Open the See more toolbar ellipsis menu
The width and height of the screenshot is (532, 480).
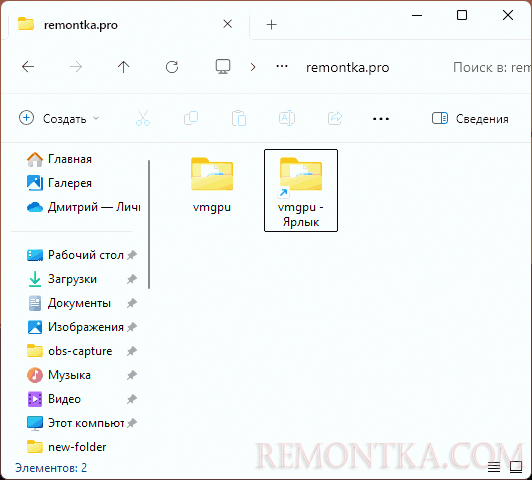coord(381,119)
